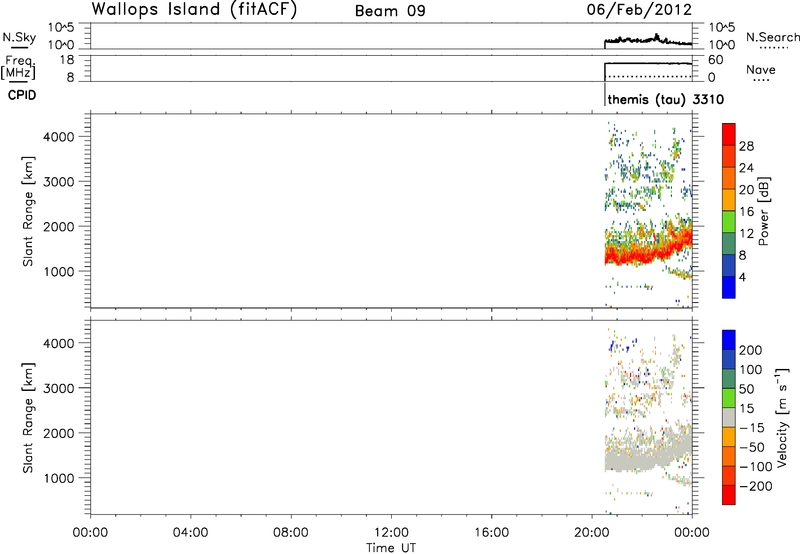Screen dimensions: 800x554
Task: Click the gray segment of velocity colorbar
Action: pos(729,417)
